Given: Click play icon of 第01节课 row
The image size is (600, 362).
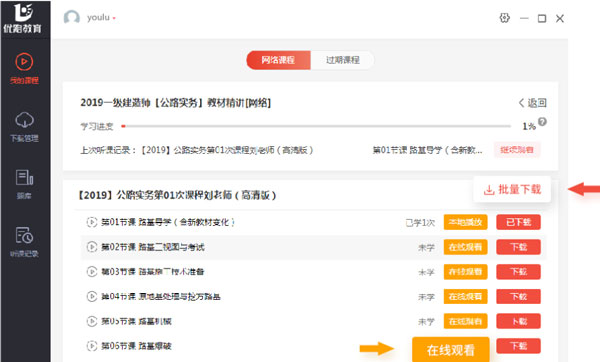Looking at the screenshot, I should pos(92,222).
